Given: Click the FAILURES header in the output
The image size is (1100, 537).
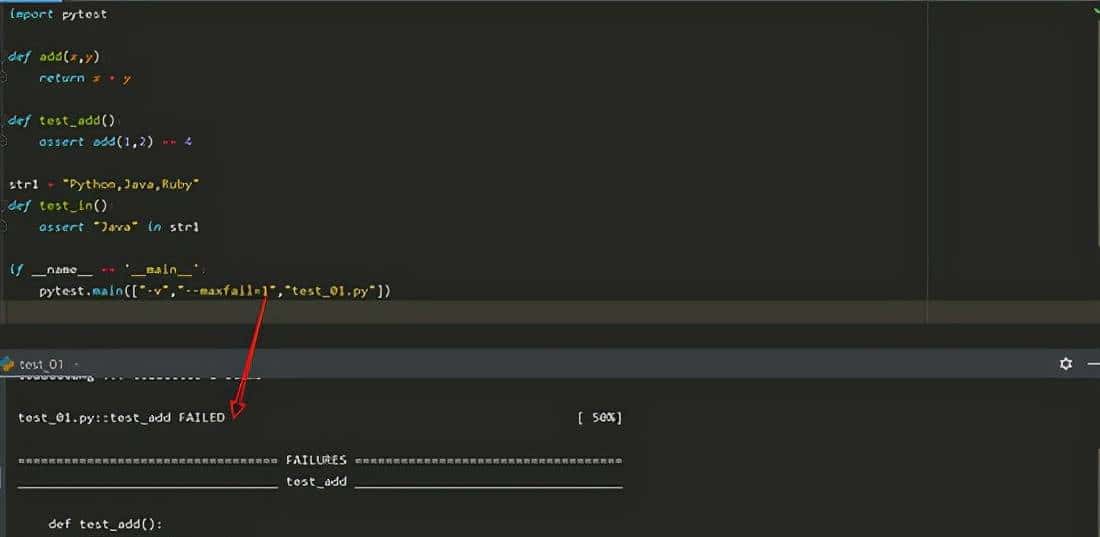Looking at the screenshot, I should 316,460.
